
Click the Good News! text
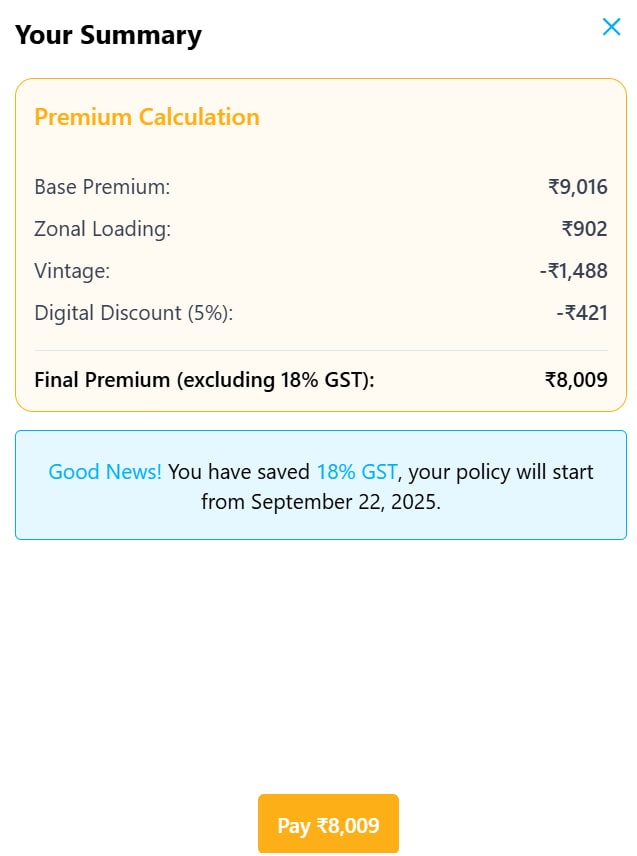(x=105, y=471)
